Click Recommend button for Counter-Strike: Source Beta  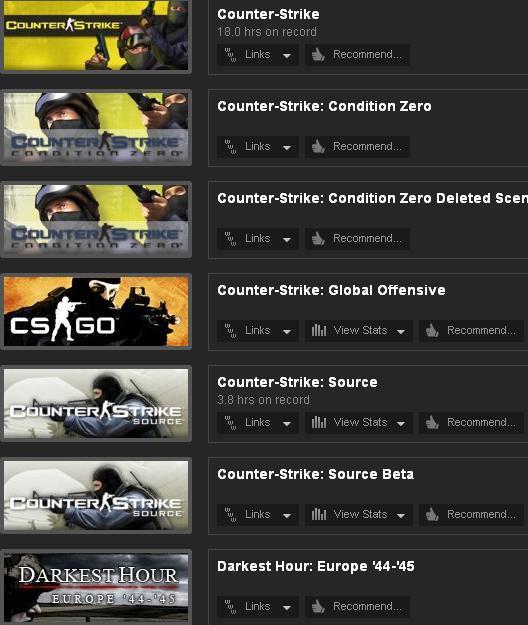tap(471, 515)
